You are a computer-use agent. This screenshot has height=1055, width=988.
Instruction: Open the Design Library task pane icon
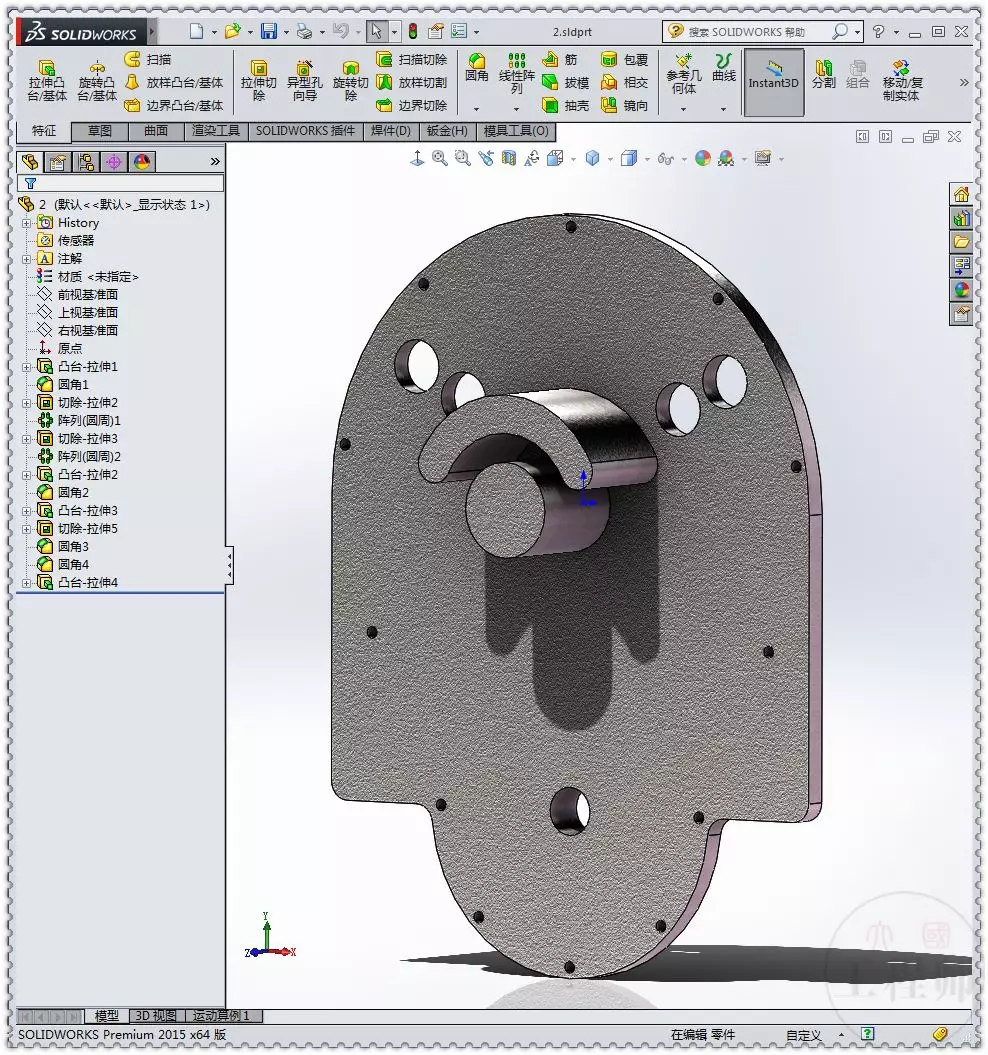[x=961, y=218]
